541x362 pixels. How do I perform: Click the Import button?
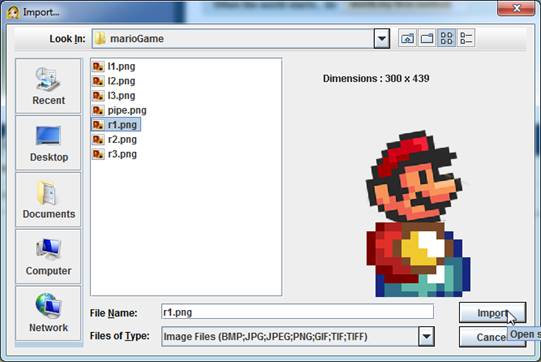pyautogui.click(x=492, y=313)
